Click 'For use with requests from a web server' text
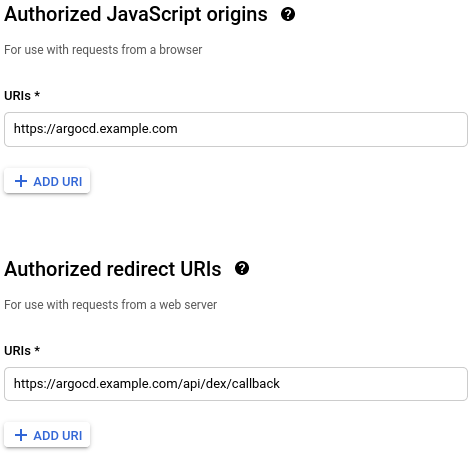This screenshot has height=457, width=475. click(110, 305)
